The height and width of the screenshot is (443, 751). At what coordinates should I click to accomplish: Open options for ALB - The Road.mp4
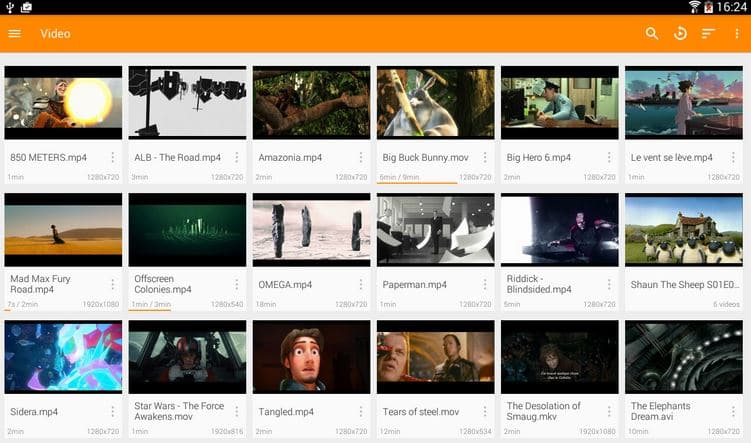point(237,157)
